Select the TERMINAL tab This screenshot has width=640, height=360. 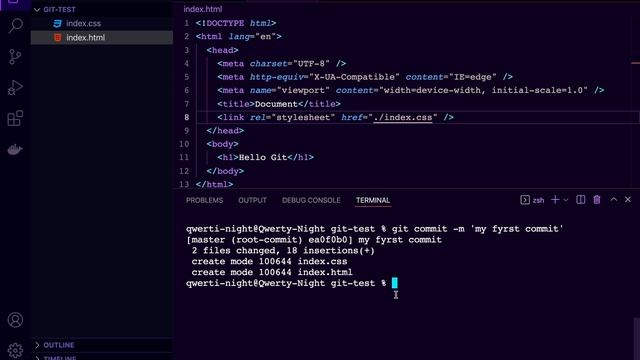pyautogui.click(x=373, y=200)
